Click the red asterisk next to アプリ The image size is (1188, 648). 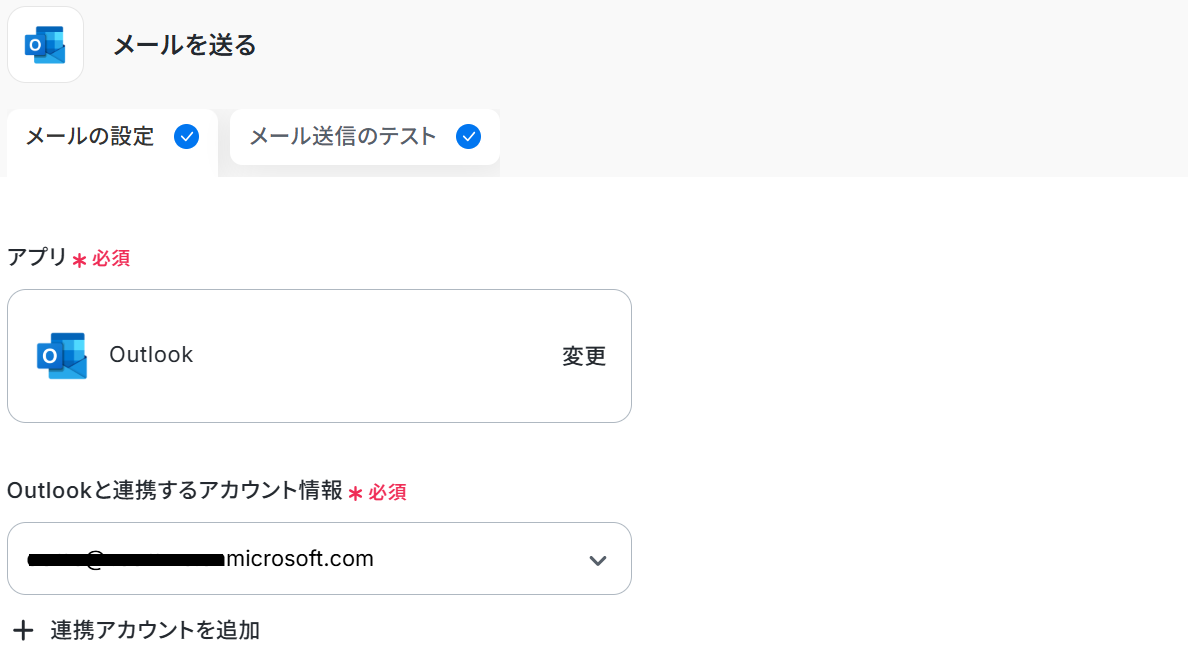click(79, 260)
